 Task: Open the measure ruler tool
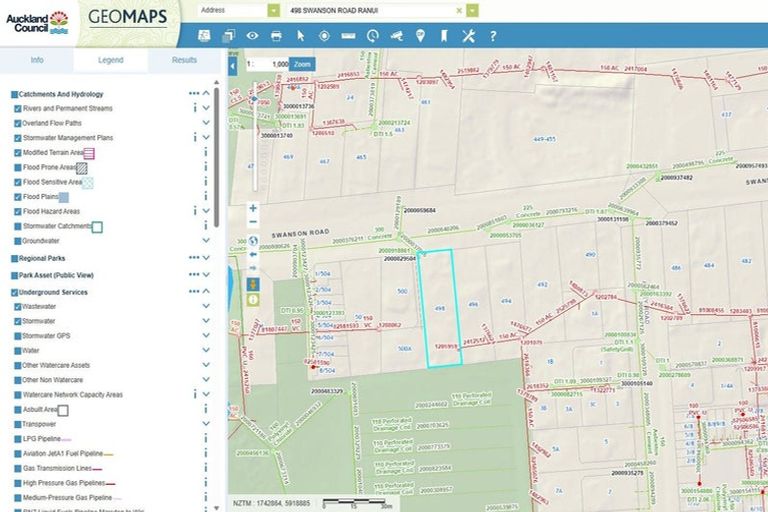coord(348,36)
